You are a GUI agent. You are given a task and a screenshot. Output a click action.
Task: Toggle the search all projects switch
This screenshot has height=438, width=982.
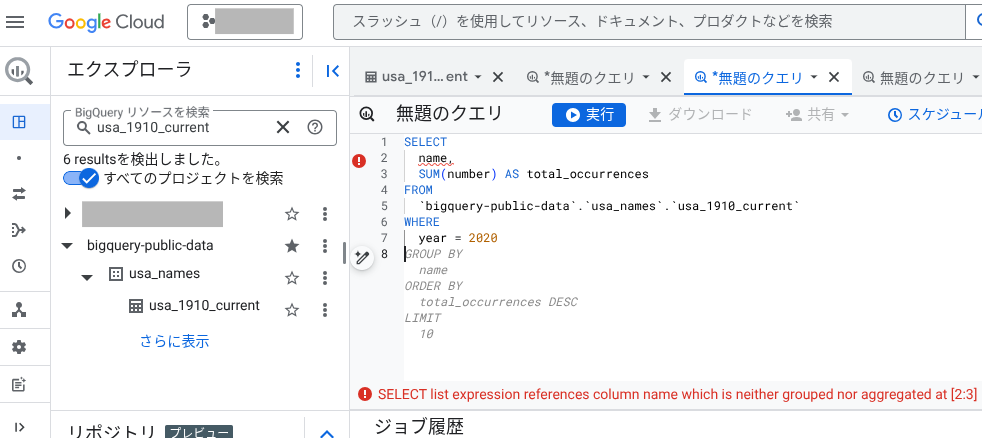(80, 178)
